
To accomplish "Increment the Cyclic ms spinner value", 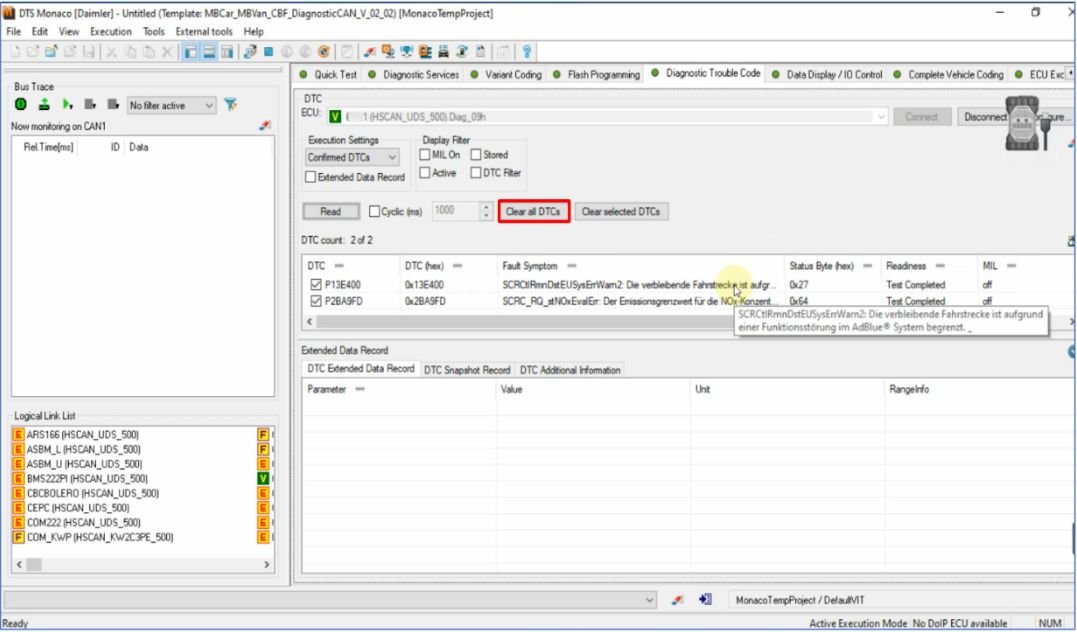I will pos(486,207).
